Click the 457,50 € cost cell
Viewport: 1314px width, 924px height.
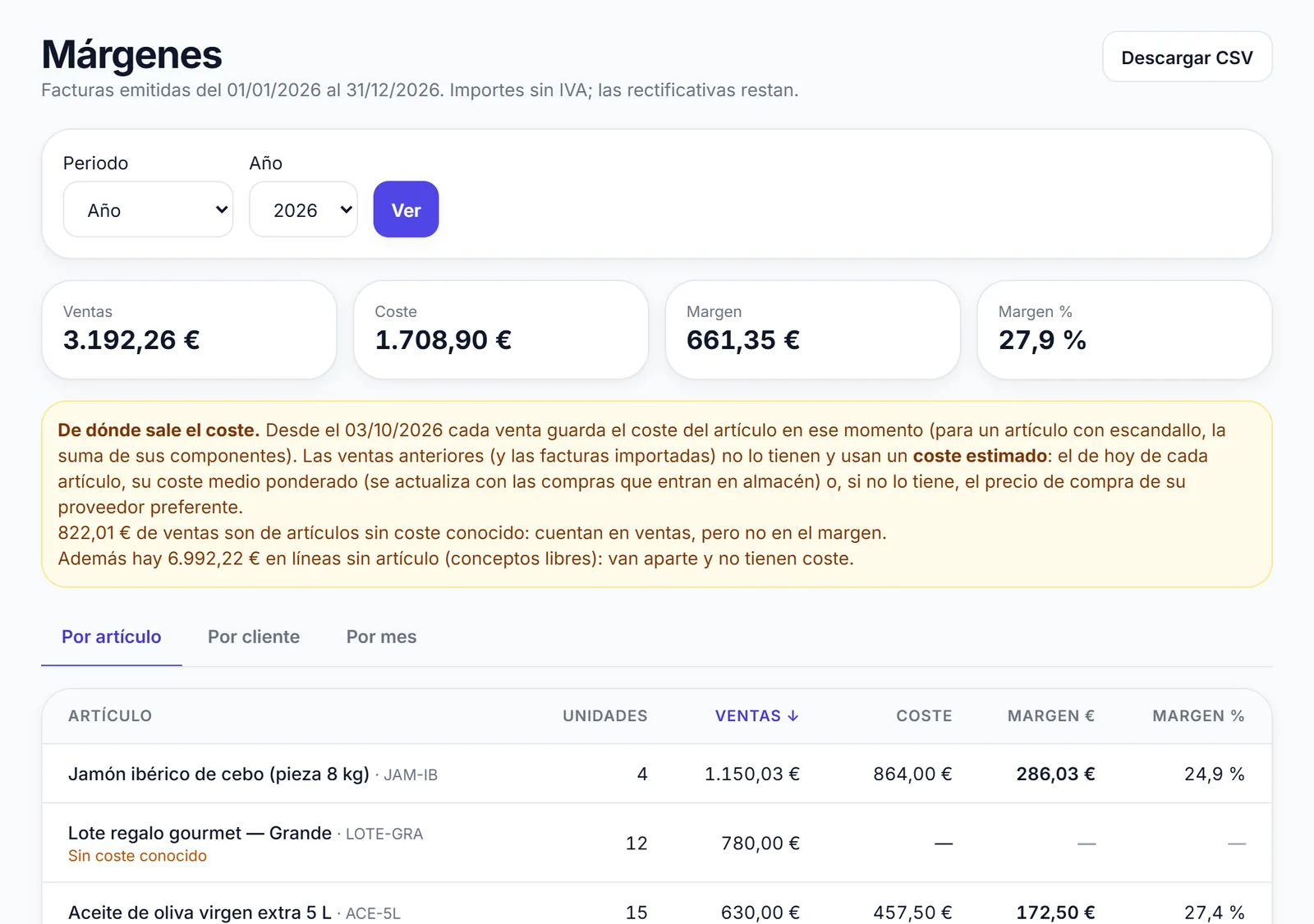912,913
